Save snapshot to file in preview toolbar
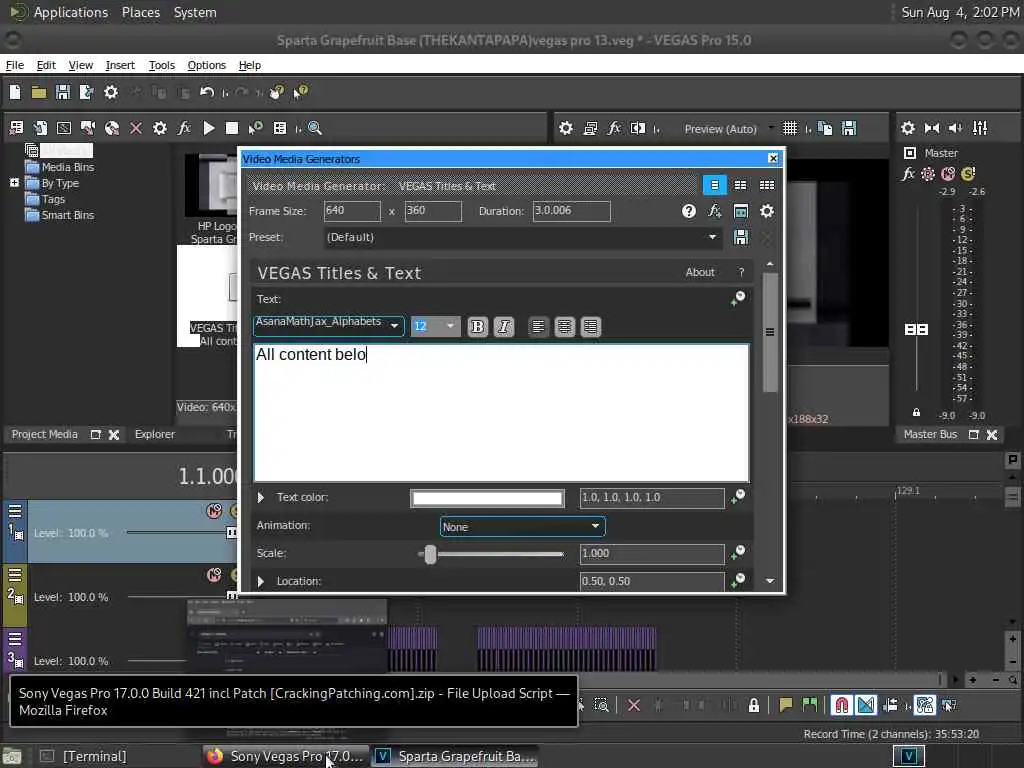1024x768 pixels. tap(848, 129)
